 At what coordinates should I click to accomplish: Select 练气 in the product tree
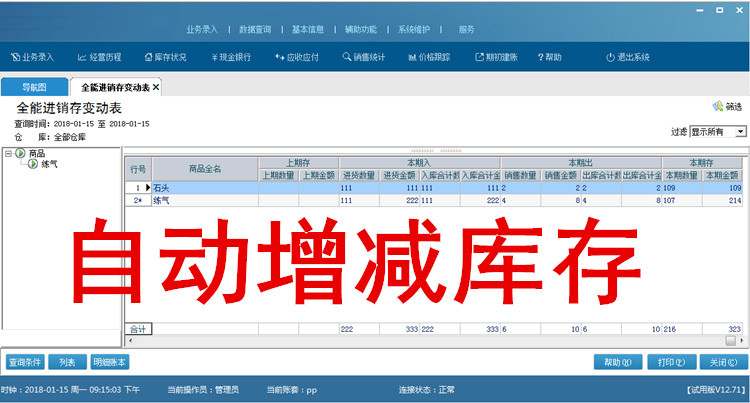[x=50, y=163]
